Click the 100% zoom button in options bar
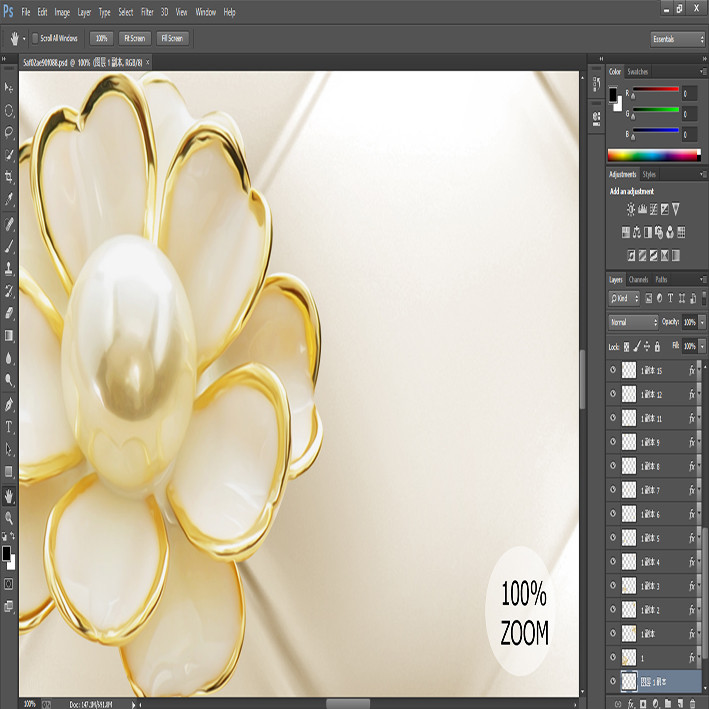 (x=101, y=38)
